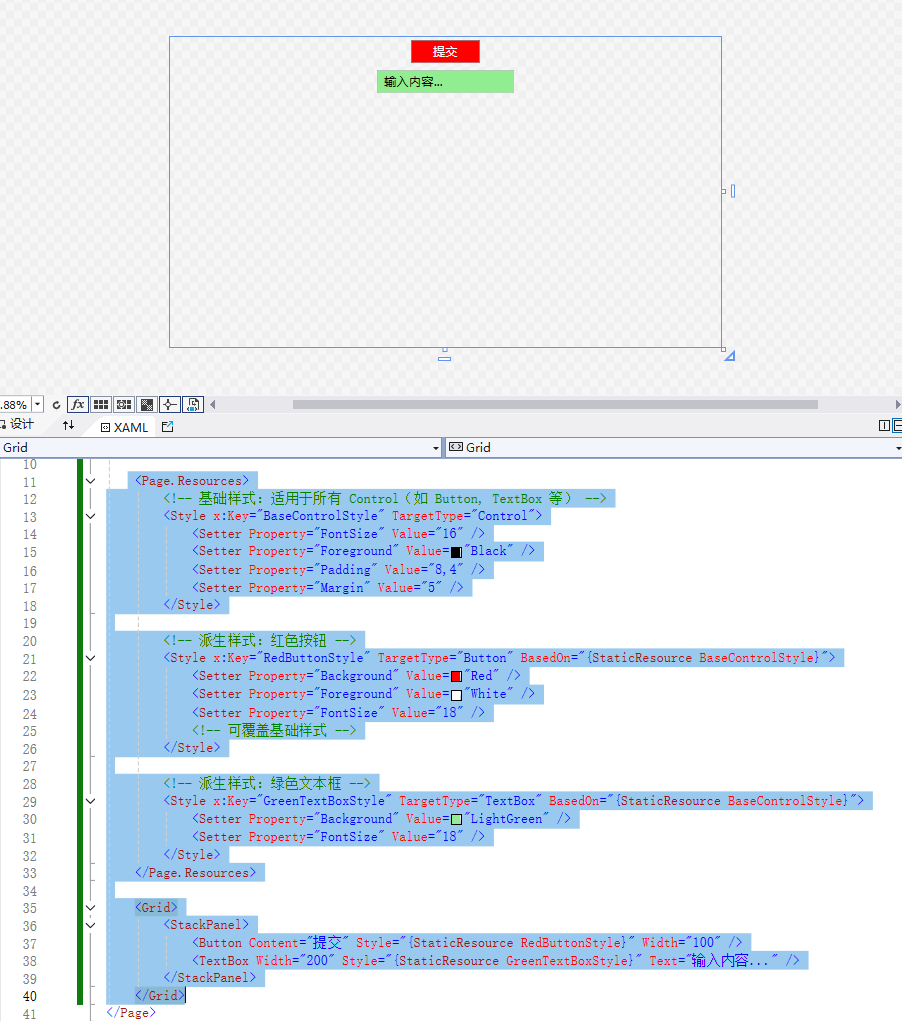
Task: Toggle the checkered artboard background button
Action: (x=147, y=404)
